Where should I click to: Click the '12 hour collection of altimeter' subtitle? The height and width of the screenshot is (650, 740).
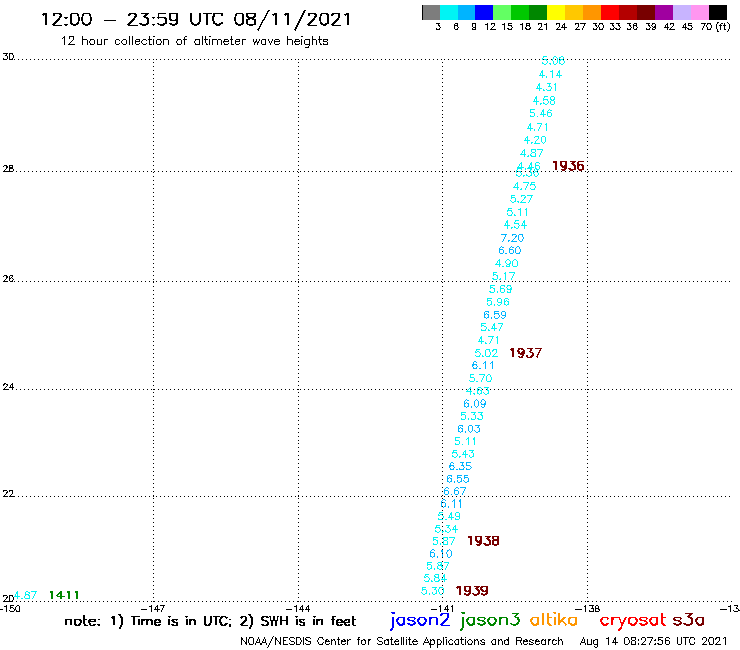pyautogui.click(x=194, y=41)
